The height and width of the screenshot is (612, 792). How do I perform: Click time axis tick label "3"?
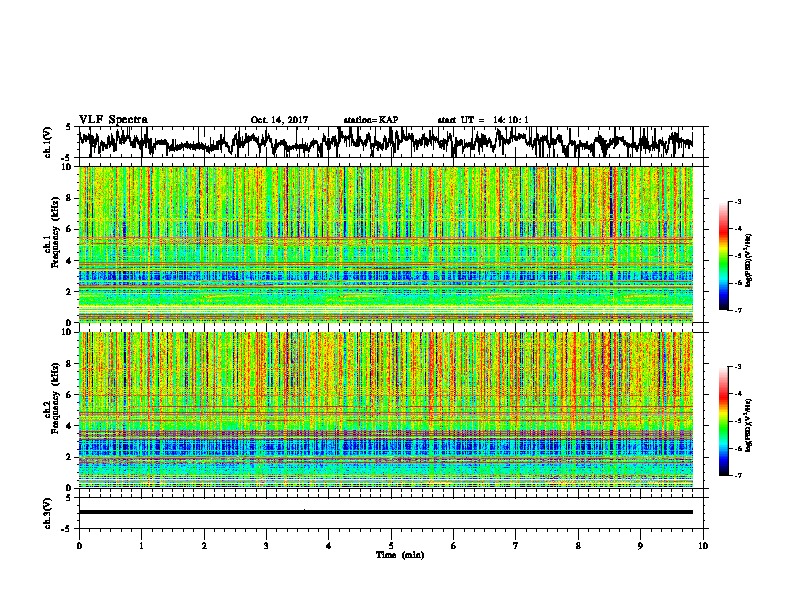point(266,546)
